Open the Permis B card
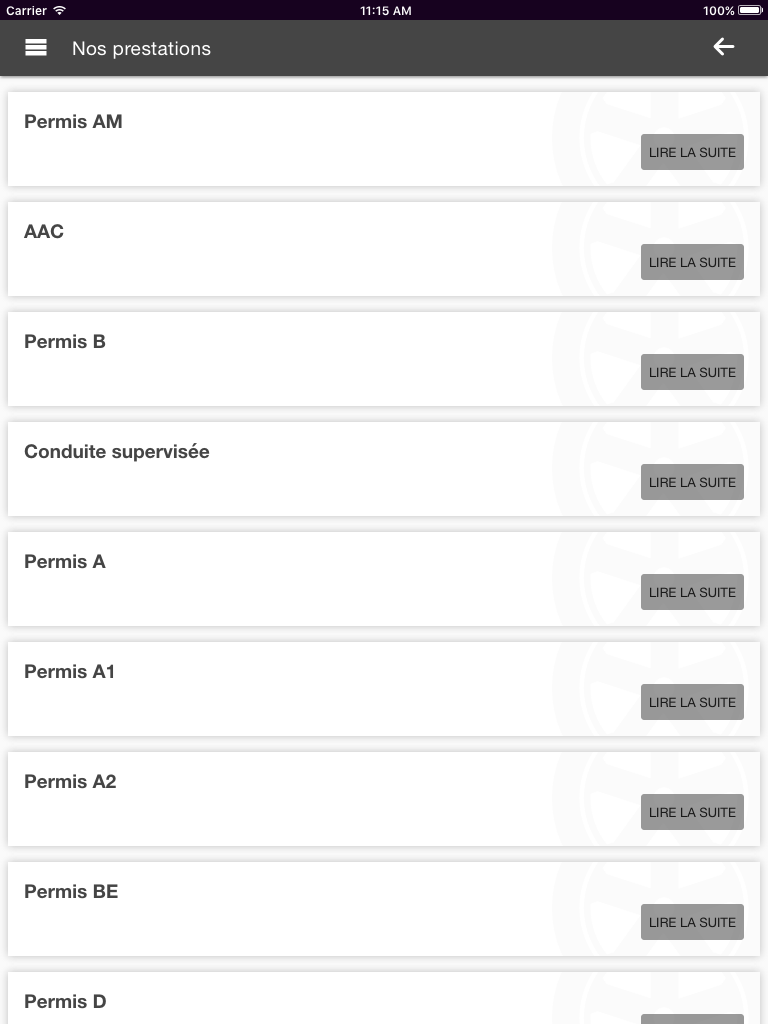The image size is (768, 1024). coord(384,359)
